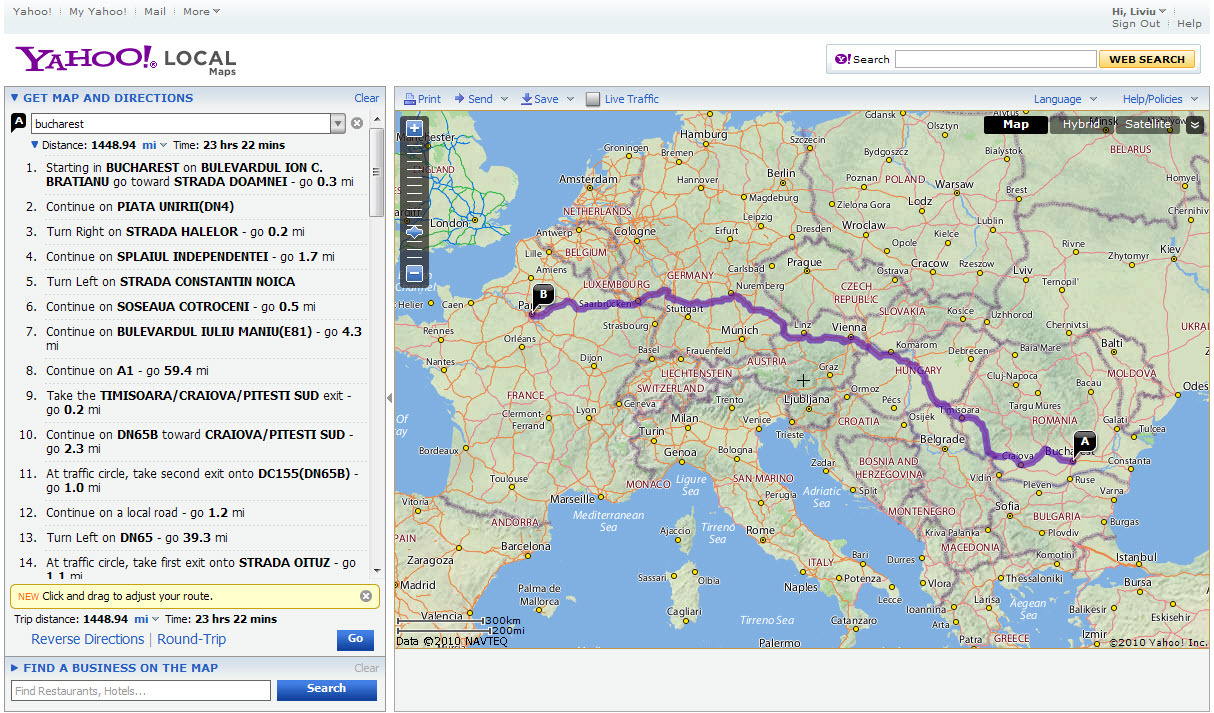Open My Yahoo! link
Viewport: 1214px width, 713px height.
(98, 12)
